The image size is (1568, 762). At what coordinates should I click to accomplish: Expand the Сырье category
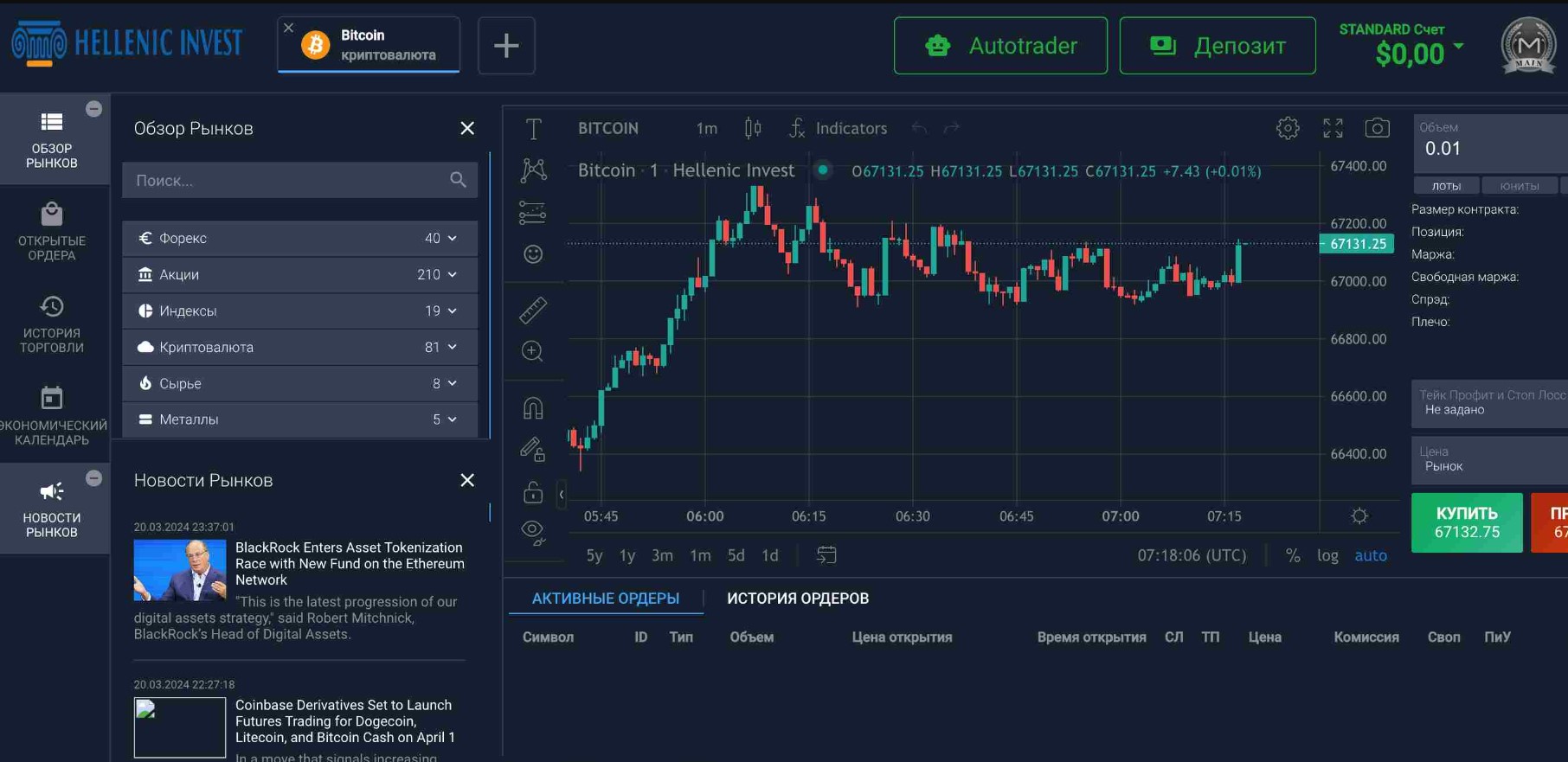pos(299,383)
